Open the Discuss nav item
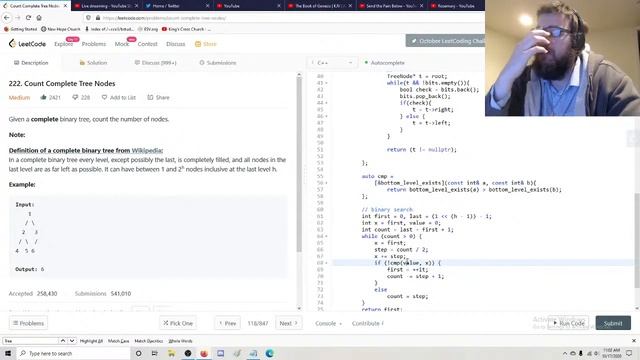Screen dimensions: 640x360 (176, 44)
